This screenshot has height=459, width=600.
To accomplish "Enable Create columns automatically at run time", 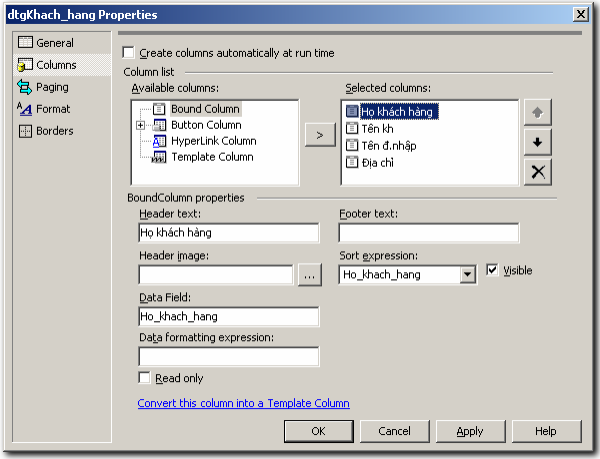I will (x=128, y=53).
